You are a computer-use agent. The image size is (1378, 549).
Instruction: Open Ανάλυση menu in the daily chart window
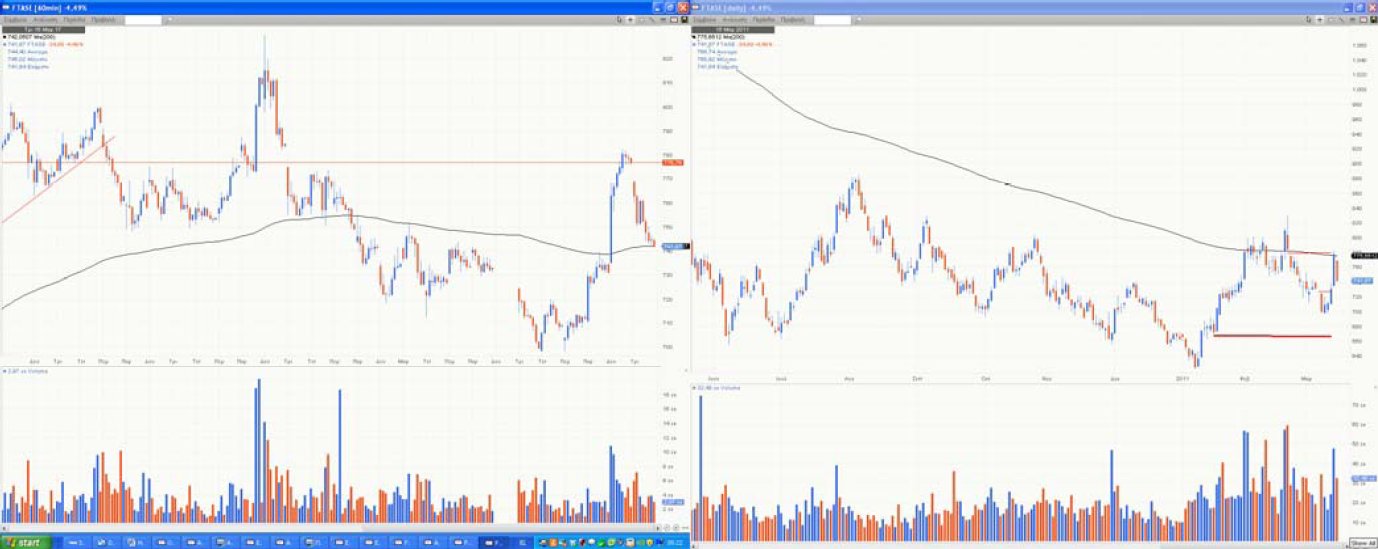coord(732,19)
